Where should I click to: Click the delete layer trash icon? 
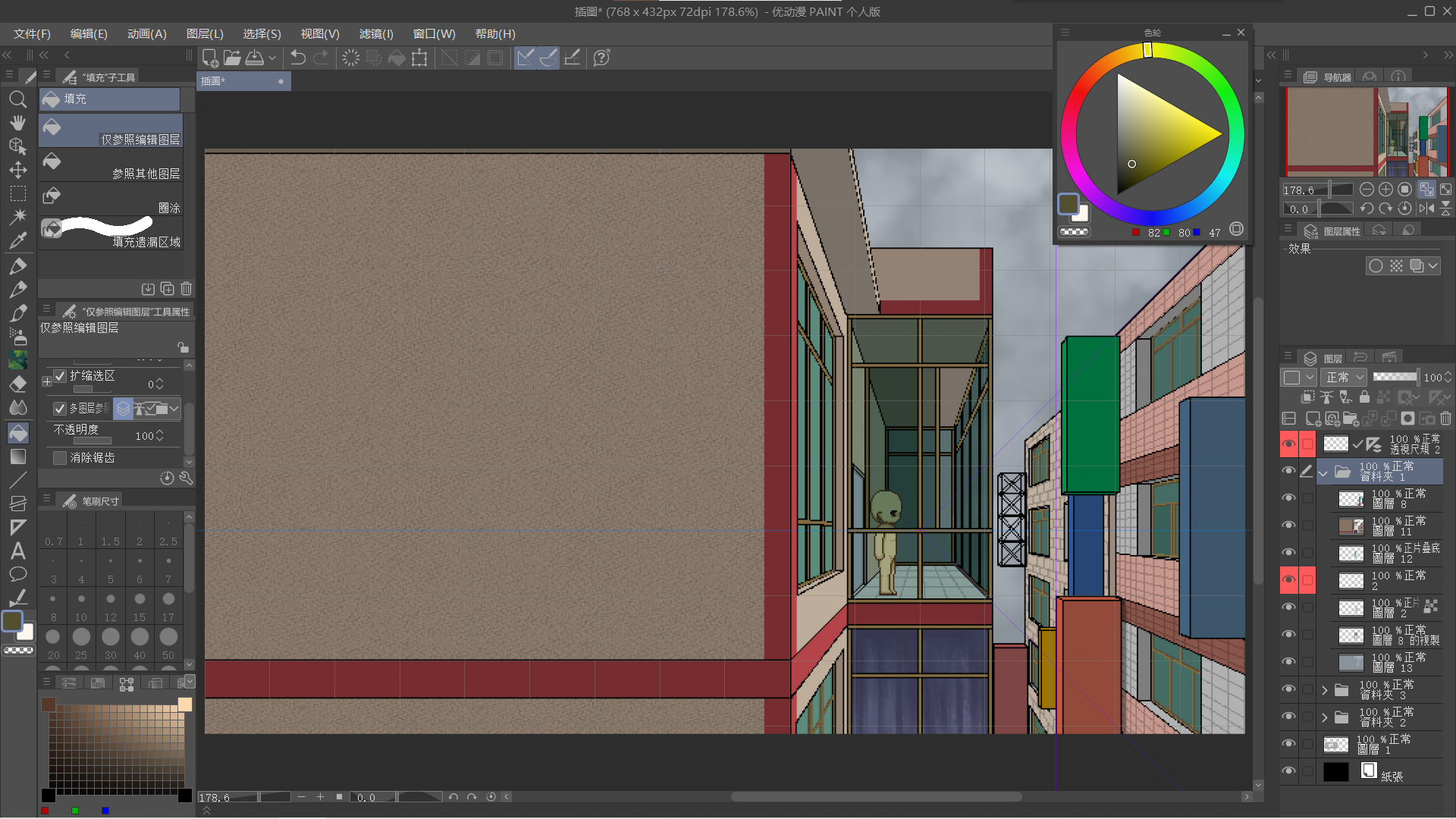pos(1446,419)
